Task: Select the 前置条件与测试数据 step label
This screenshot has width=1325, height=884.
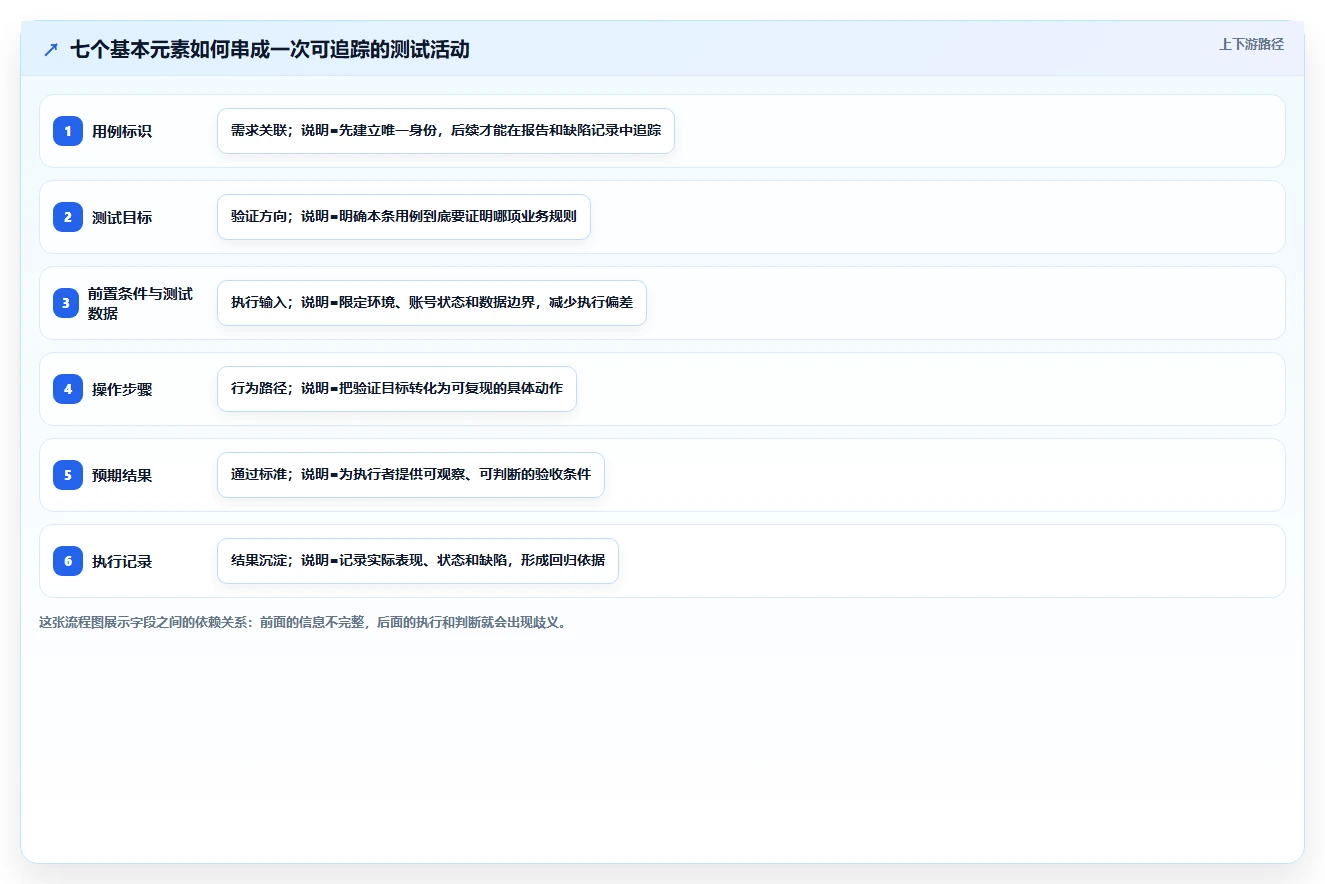Action: coord(140,303)
